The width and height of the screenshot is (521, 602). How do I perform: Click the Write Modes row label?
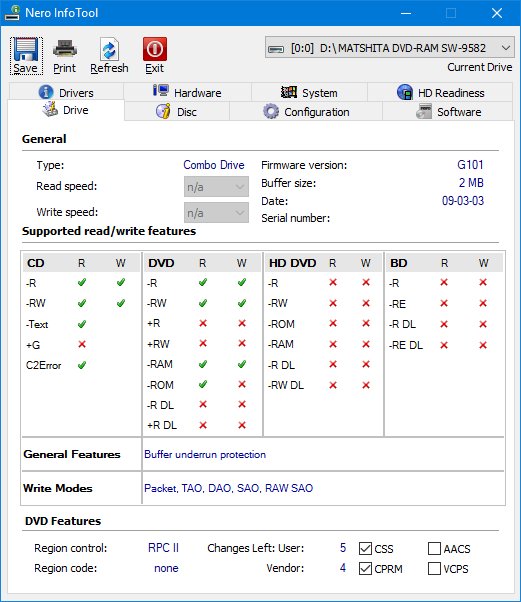coord(58,488)
